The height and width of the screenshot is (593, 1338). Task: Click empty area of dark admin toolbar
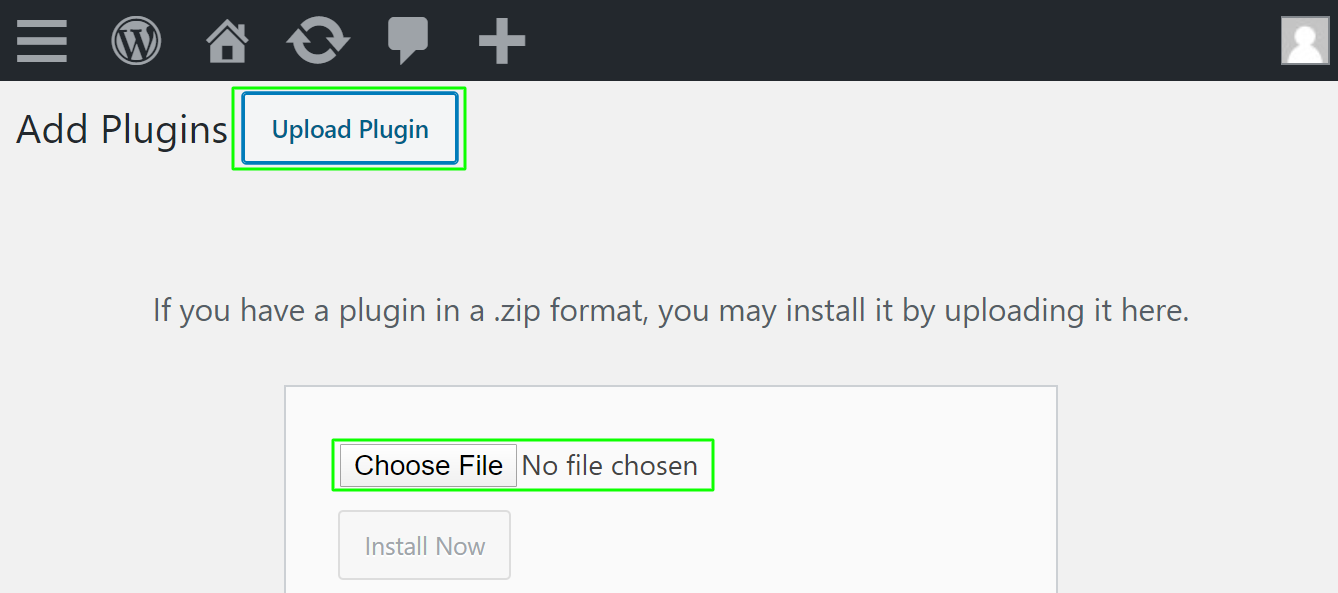pyautogui.click(x=900, y=41)
